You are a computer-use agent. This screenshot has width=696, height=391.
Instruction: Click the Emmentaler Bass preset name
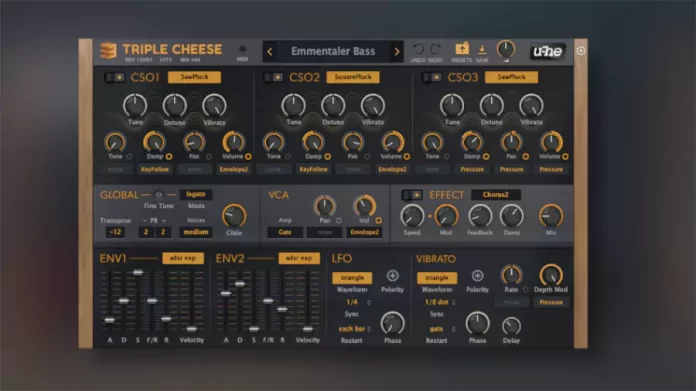pyautogui.click(x=333, y=51)
